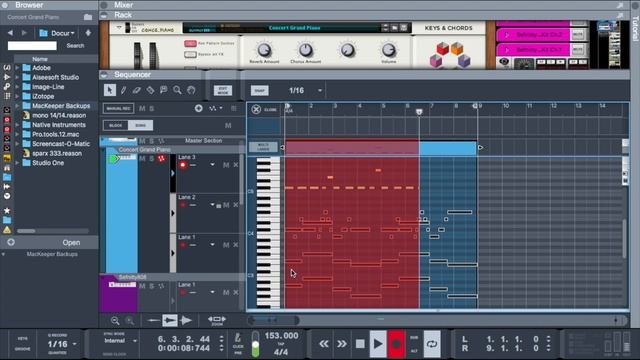Select the Pencil tool
Viewport: 640px width, 360px height.
tap(123, 90)
